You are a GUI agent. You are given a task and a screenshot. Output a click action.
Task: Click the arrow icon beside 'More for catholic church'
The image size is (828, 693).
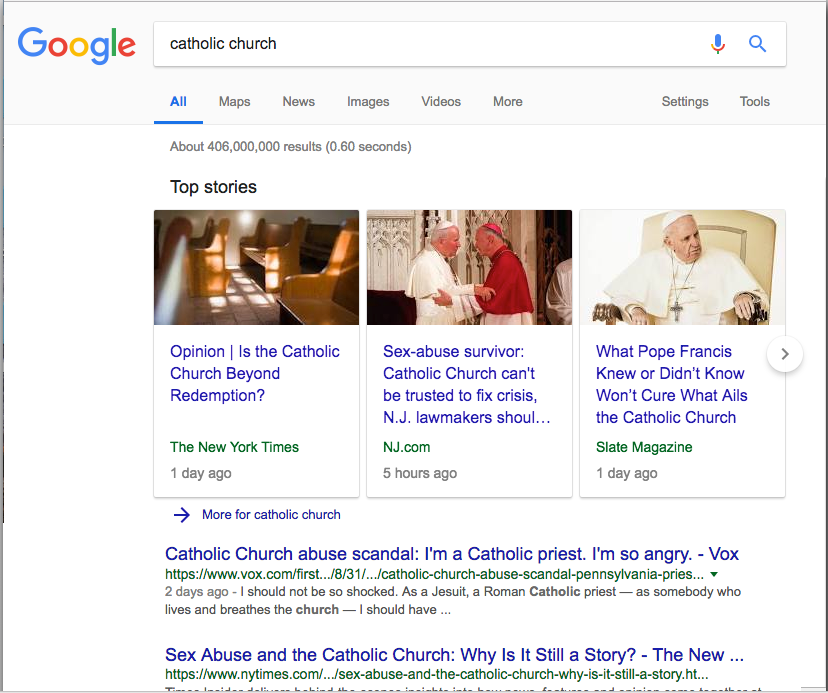tap(182, 514)
